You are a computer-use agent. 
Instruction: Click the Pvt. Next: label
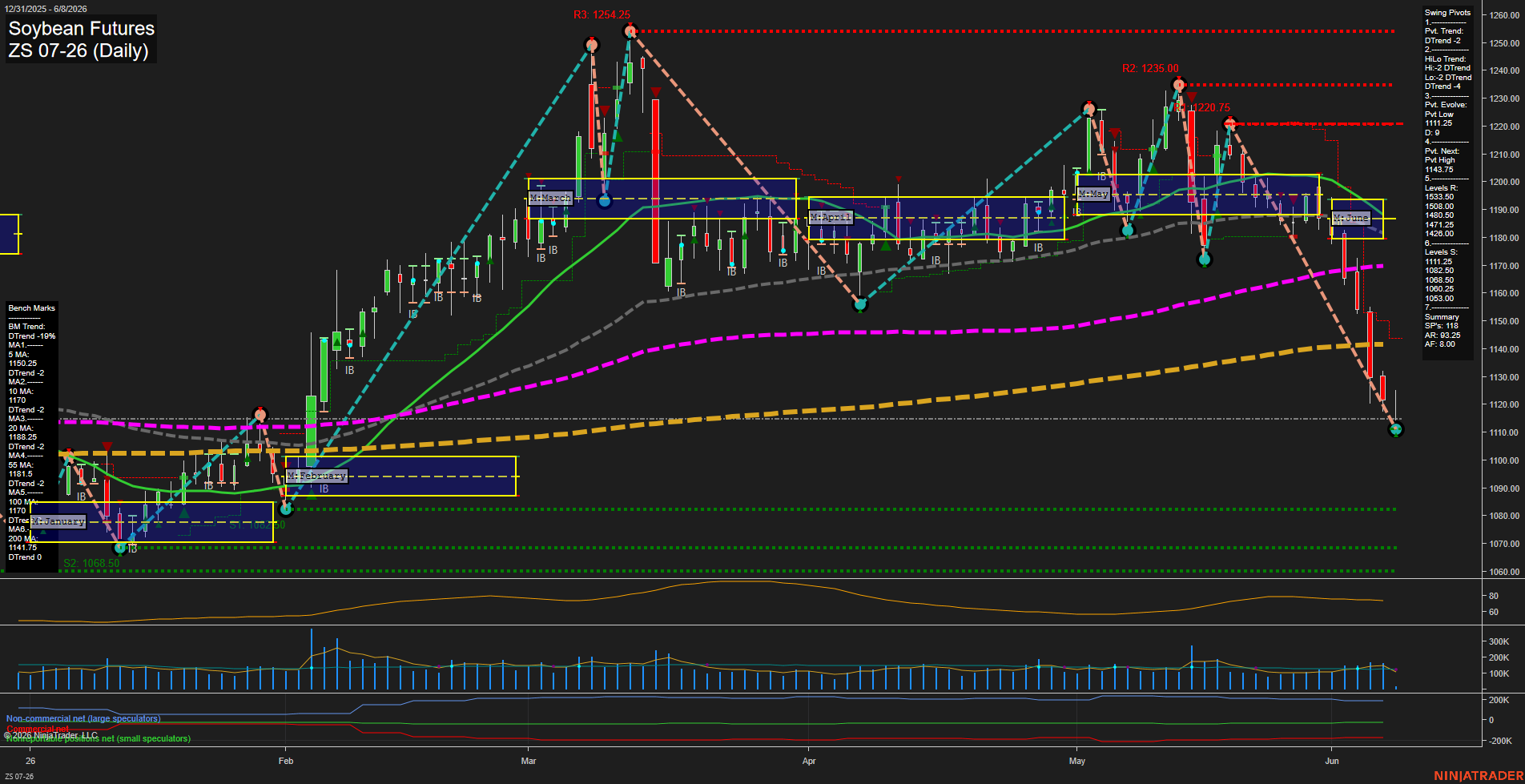click(1442, 151)
